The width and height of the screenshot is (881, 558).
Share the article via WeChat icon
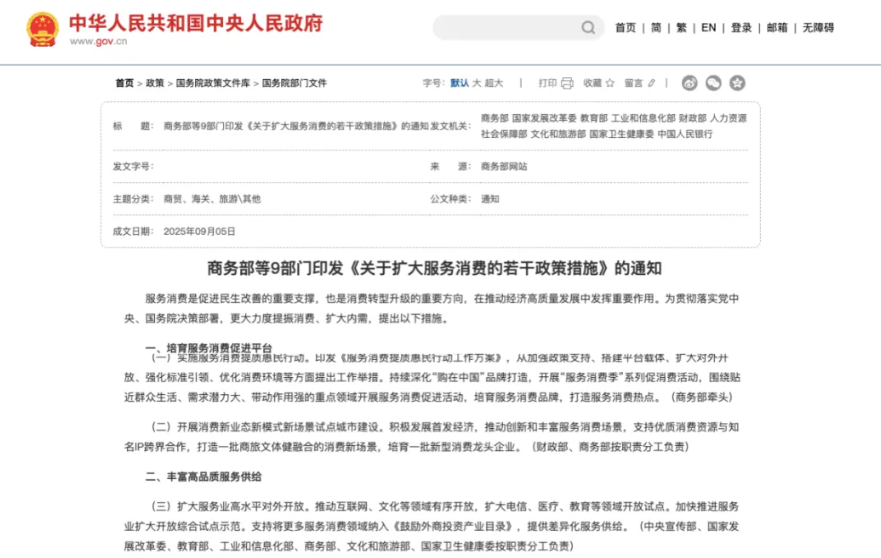pos(713,83)
